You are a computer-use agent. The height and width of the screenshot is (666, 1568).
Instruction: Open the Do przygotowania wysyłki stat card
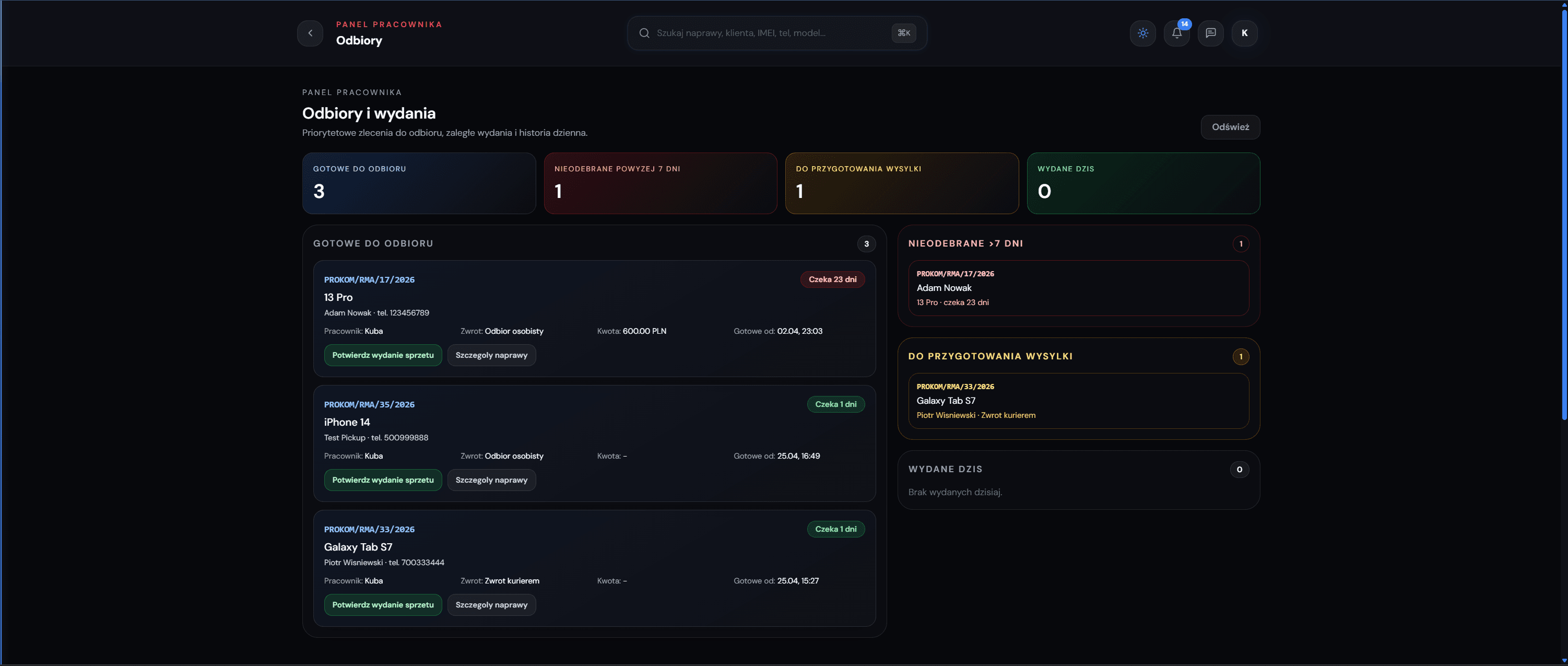coord(901,183)
